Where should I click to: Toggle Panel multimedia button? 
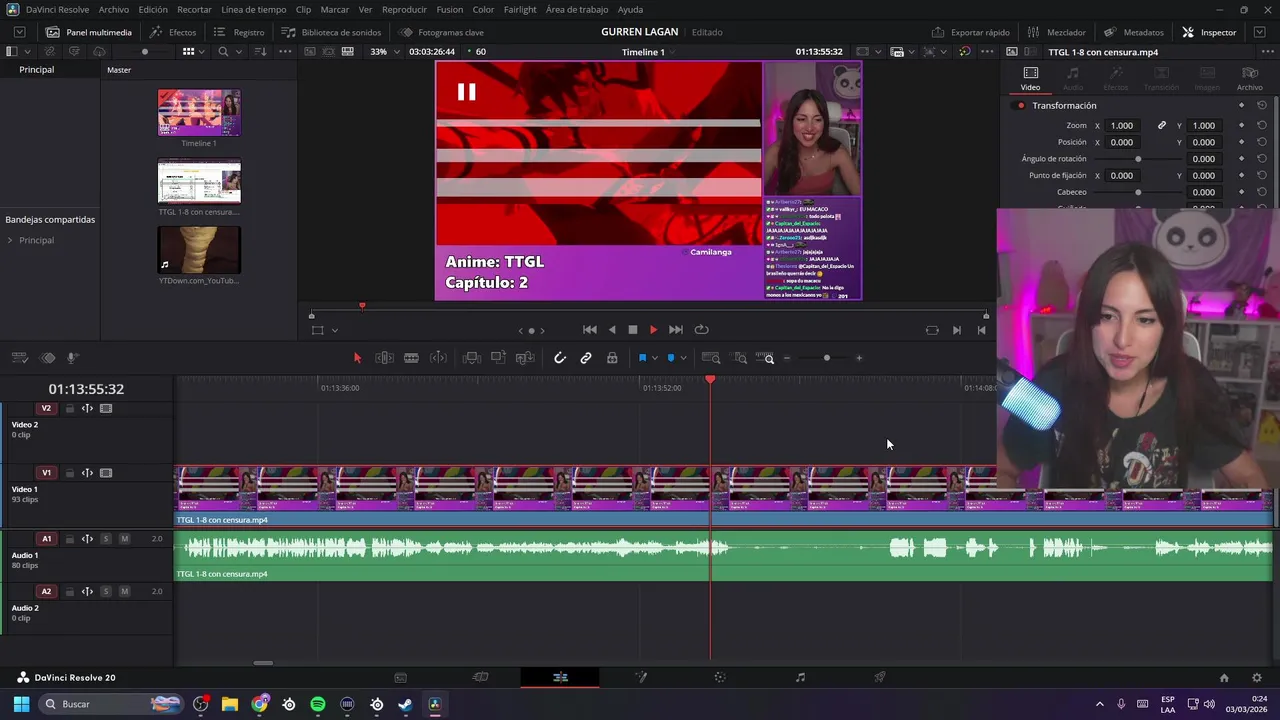89,32
